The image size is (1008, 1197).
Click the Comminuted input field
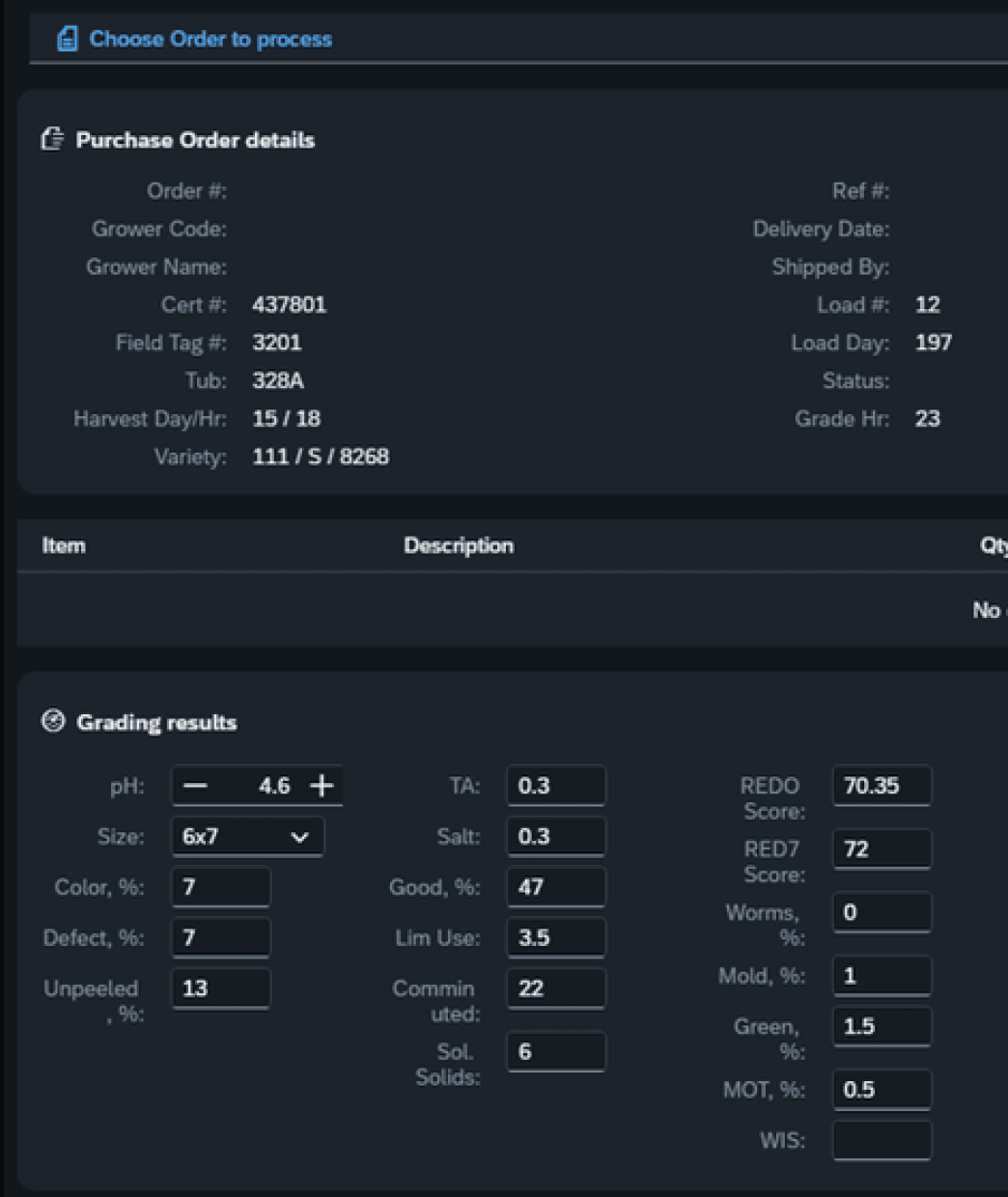(555, 988)
